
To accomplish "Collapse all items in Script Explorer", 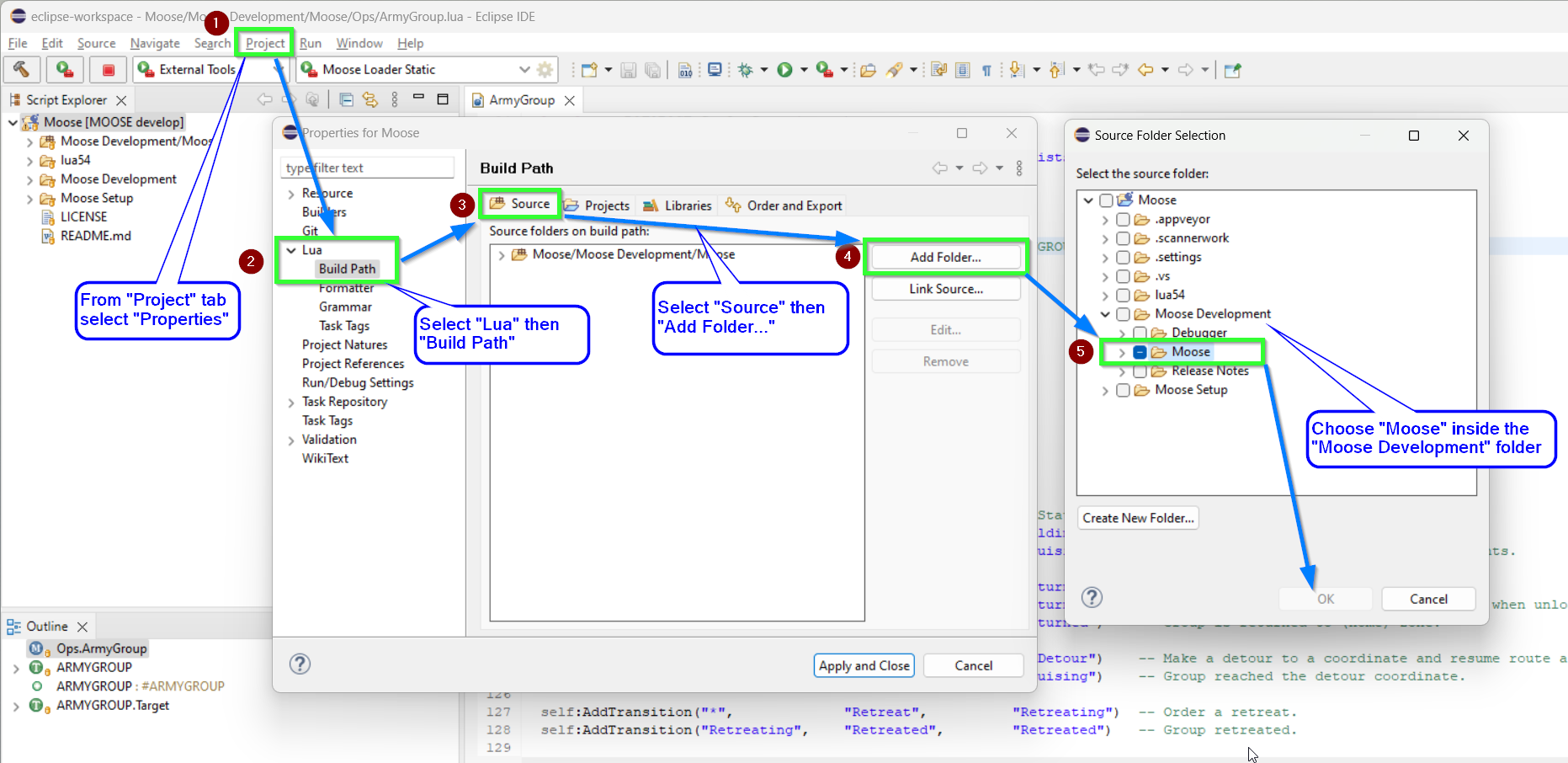I will tap(345, 99).
